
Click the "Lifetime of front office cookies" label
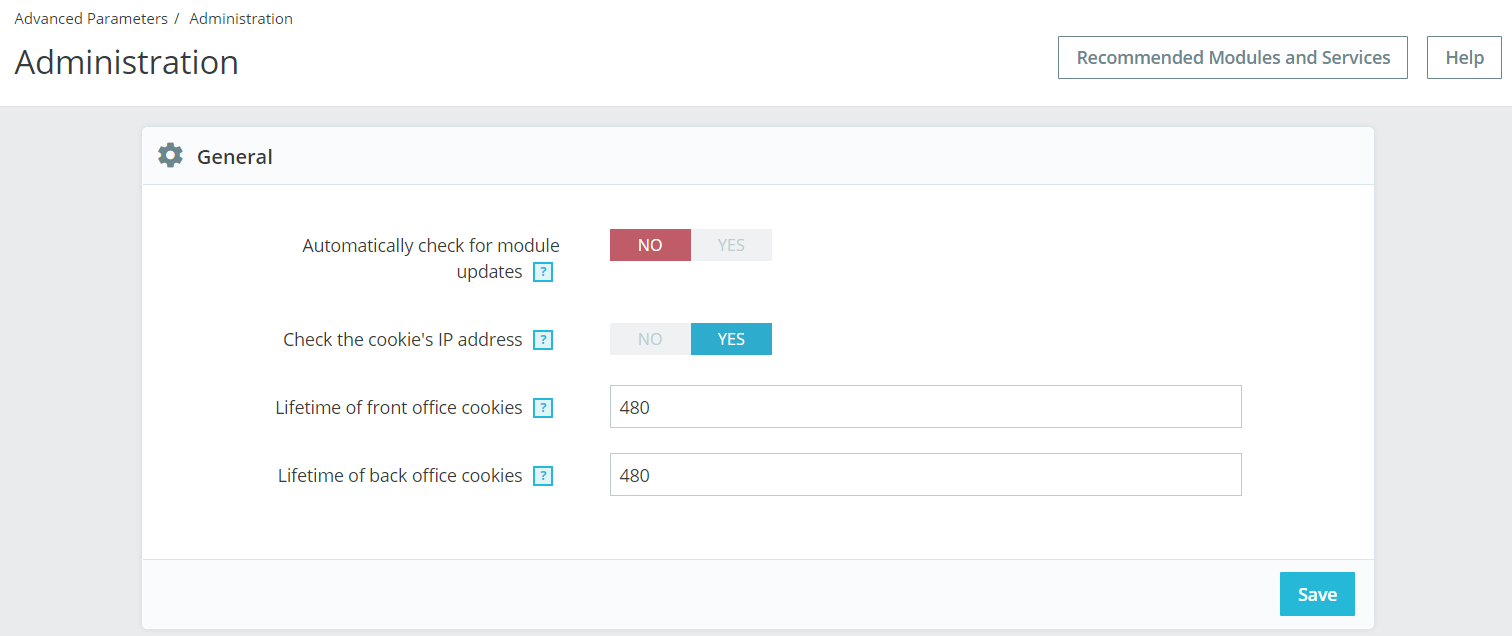pyautogui.click(x=399, y=408)
